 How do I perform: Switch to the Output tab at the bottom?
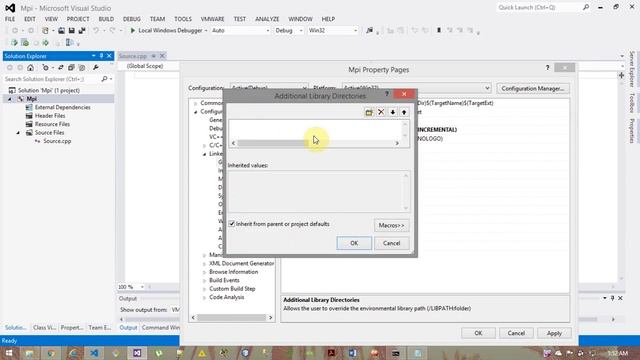click(128, 328)
